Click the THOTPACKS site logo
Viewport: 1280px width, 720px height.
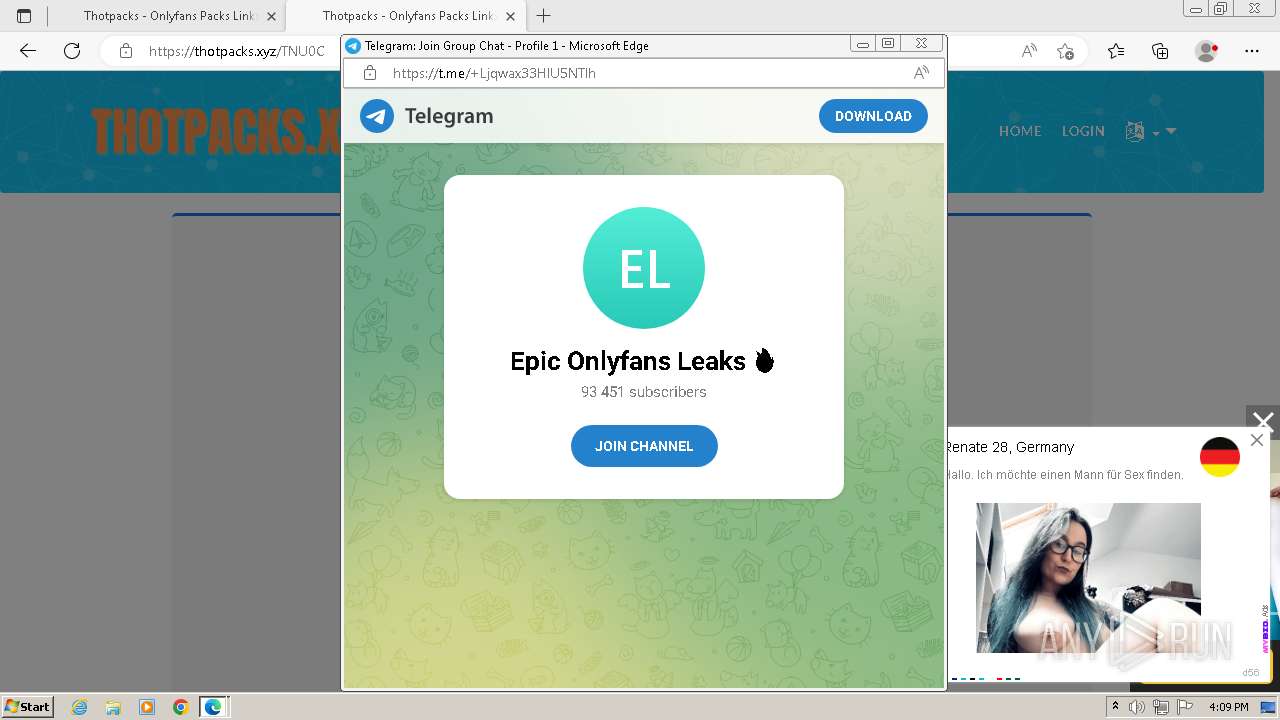216,131
